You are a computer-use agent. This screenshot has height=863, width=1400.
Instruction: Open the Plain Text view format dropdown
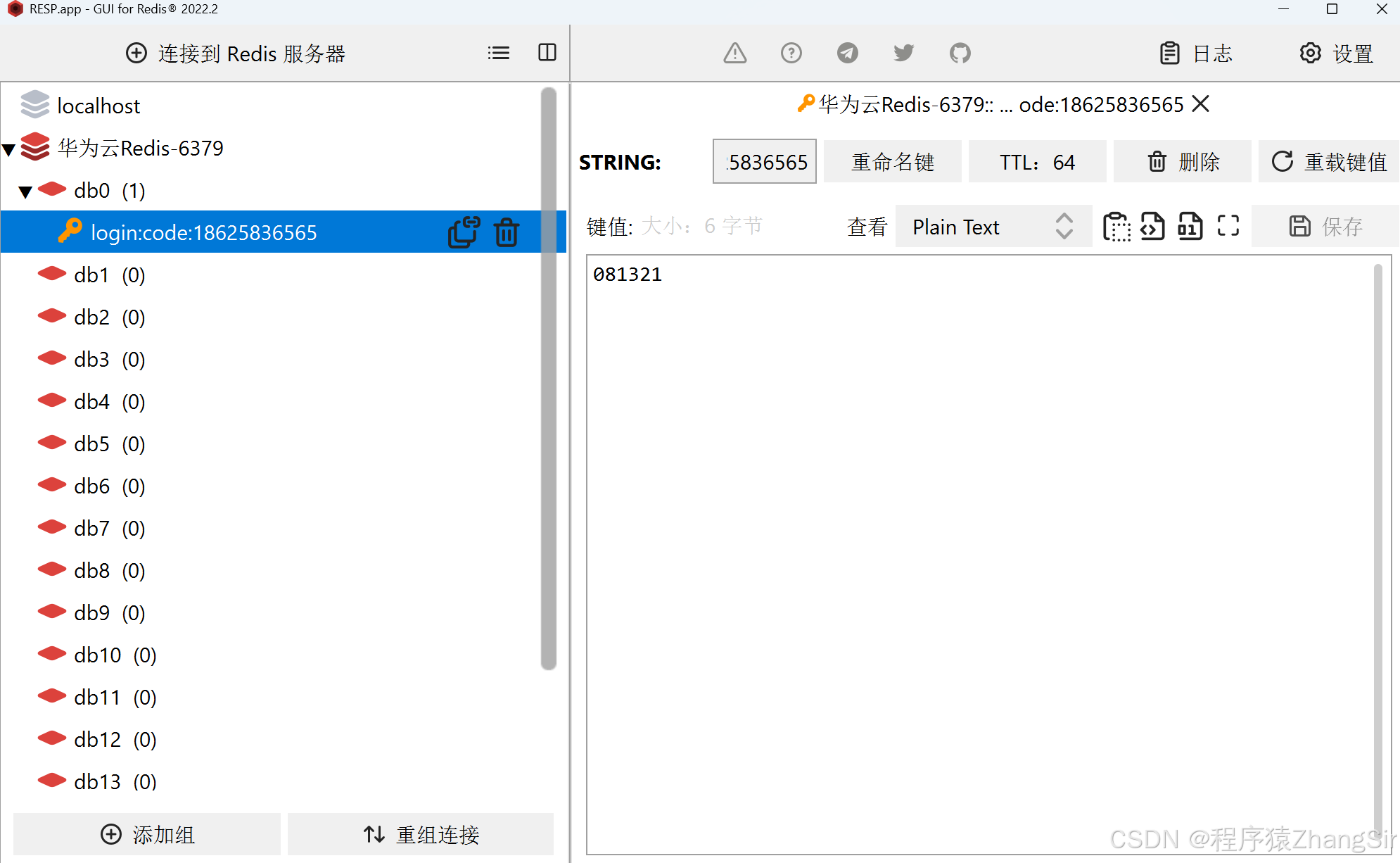point(993,227)
